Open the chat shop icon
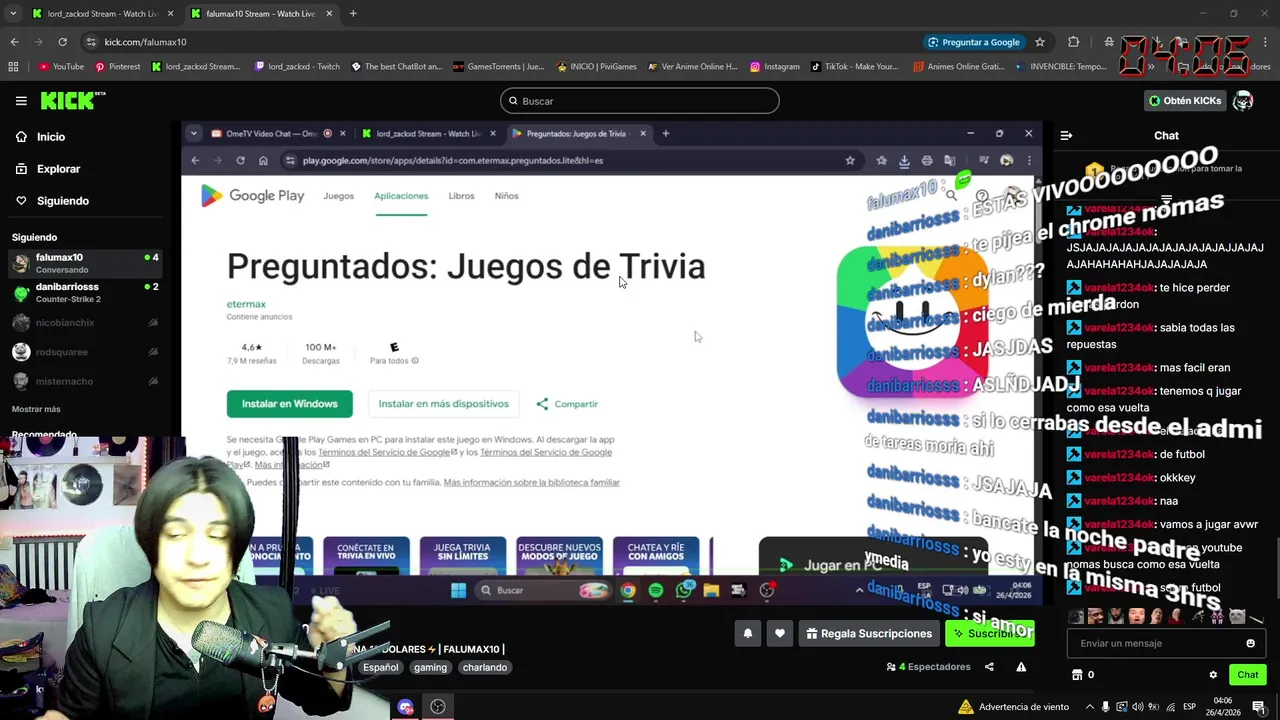 (x=1077, y=675)
